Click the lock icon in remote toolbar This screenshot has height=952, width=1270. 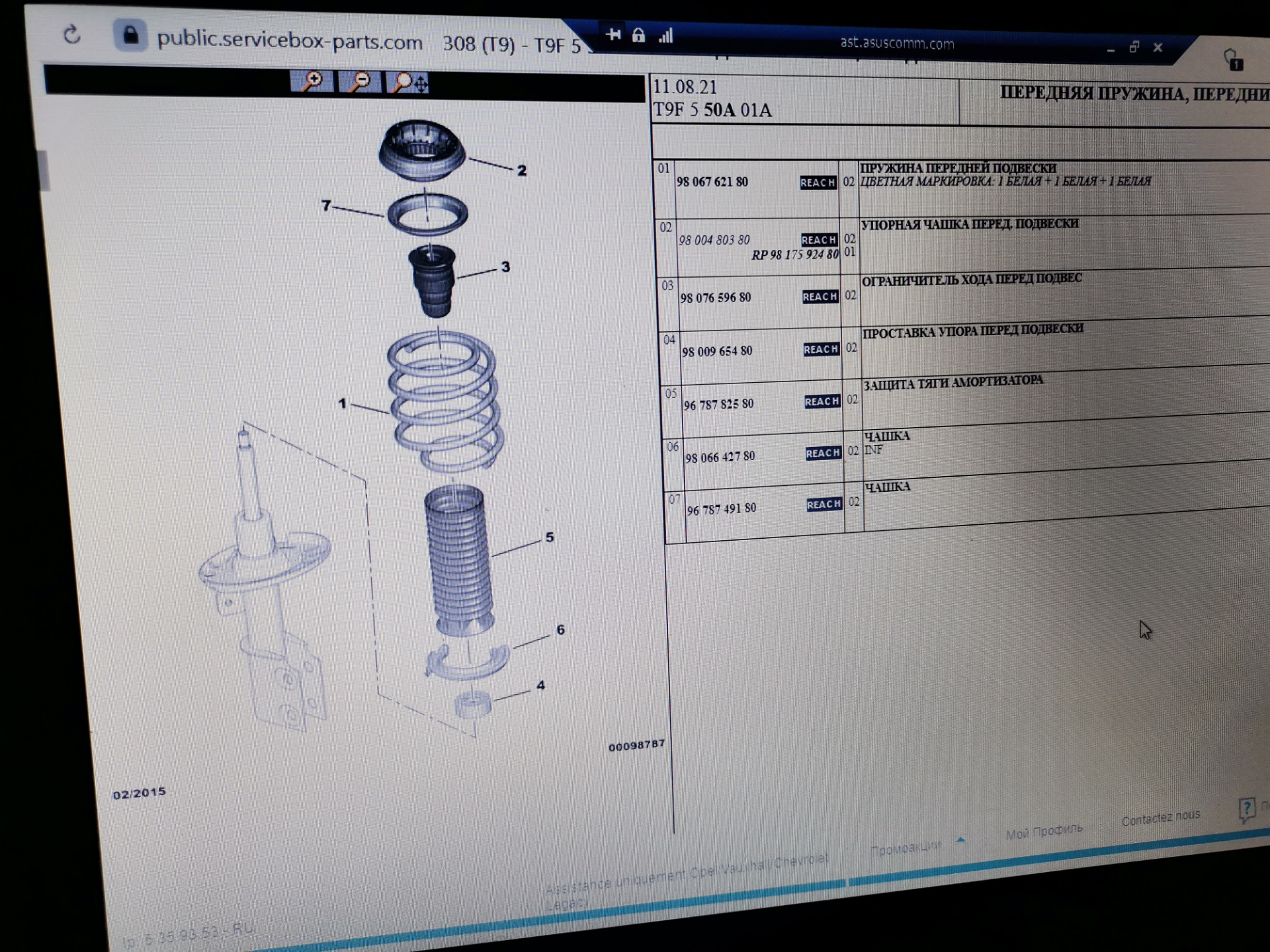coord(638,35)
